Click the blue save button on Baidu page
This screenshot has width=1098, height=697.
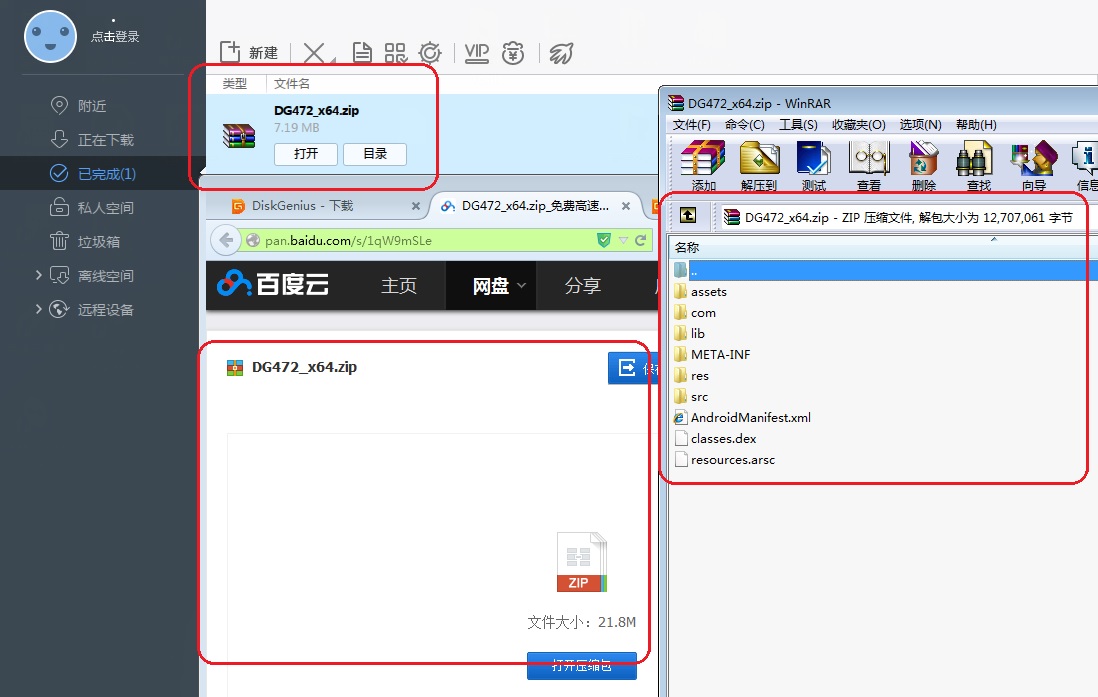click(x=633, y=368)
